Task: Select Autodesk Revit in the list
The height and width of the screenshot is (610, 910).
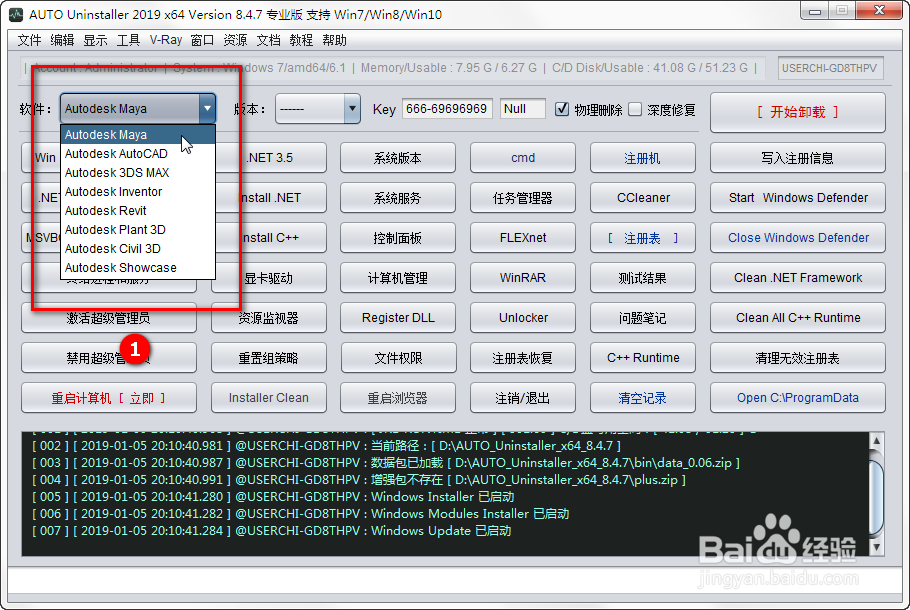Action: pos(138,211)
